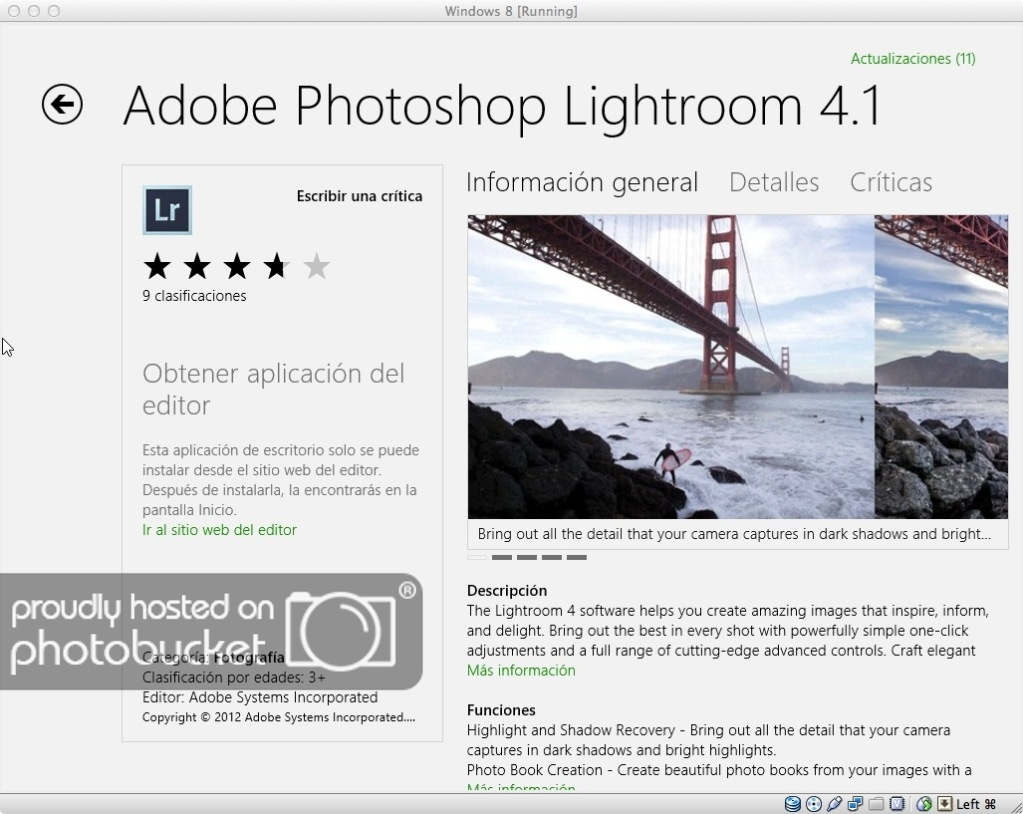Open Actualizaciones (11) link
The image size is (1023, 814).
point(912,59)
